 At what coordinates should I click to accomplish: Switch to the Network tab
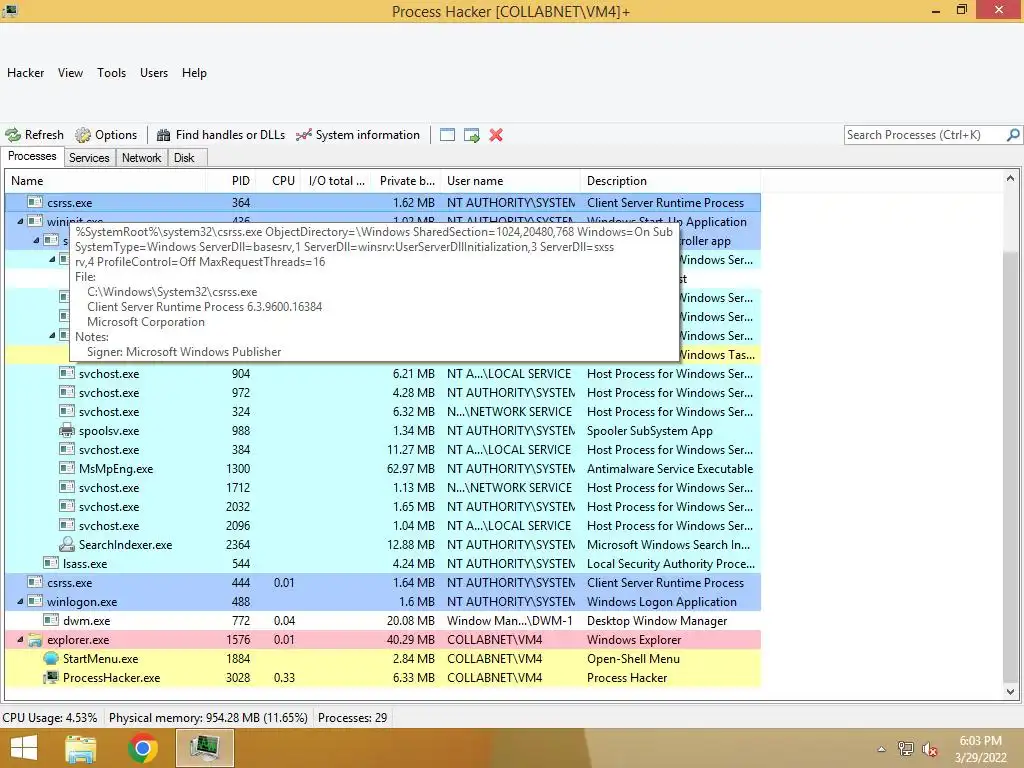141,158
